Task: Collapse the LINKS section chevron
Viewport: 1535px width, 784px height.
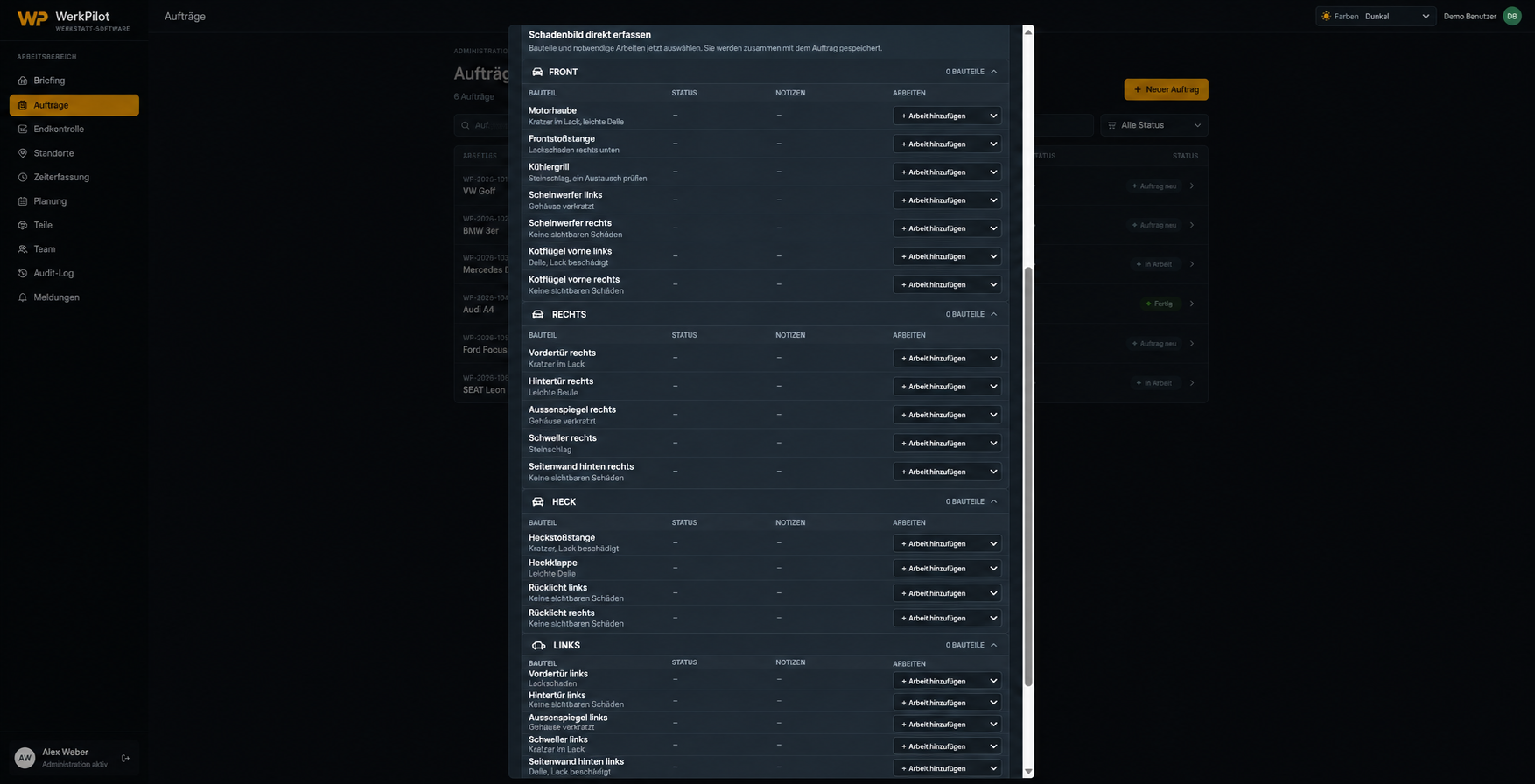Action: (x=993, y=645)
